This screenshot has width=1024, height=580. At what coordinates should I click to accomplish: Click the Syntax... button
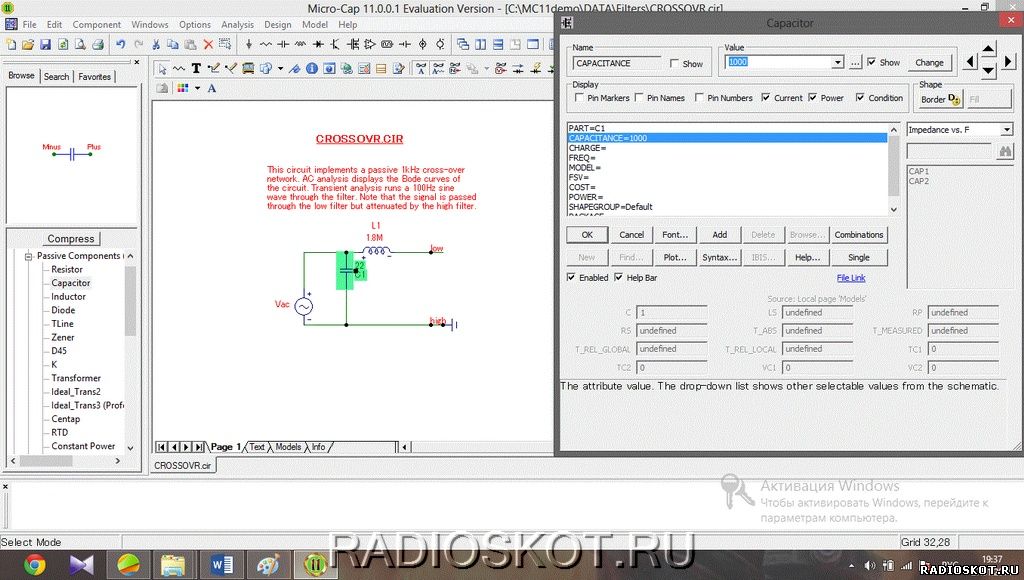point(720,257)
